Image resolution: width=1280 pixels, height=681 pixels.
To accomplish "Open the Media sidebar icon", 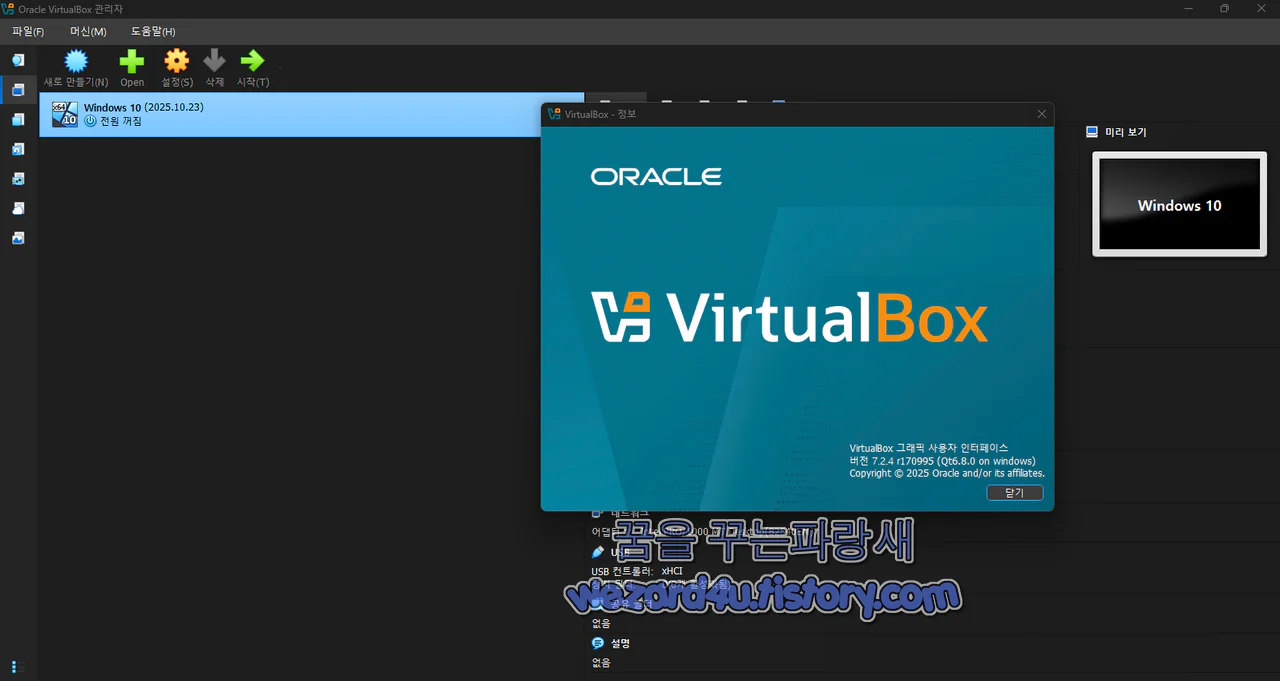I will pyautogui.click(x=18, y=149).
